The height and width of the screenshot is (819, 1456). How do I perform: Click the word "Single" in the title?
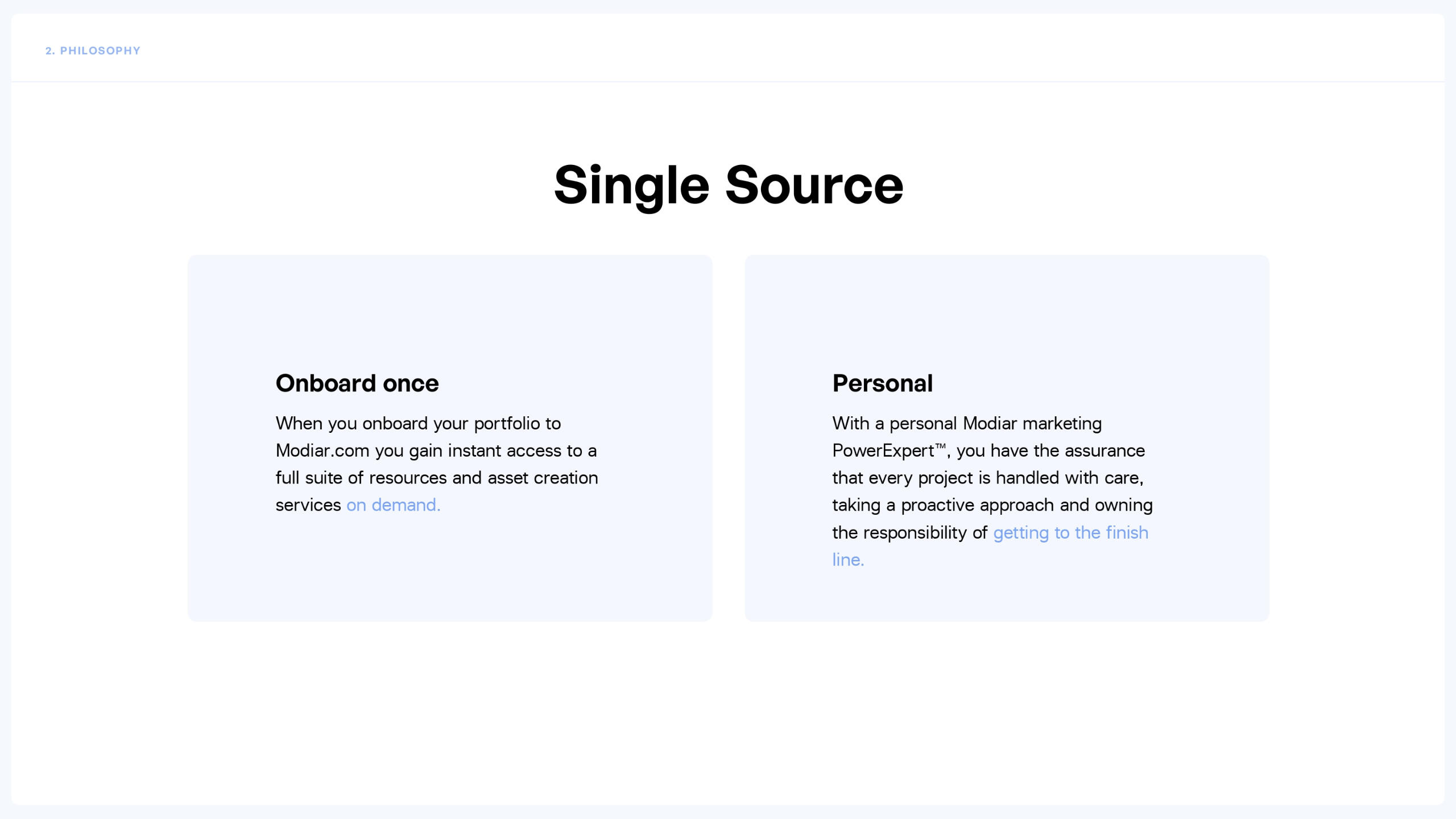(631, 185)
